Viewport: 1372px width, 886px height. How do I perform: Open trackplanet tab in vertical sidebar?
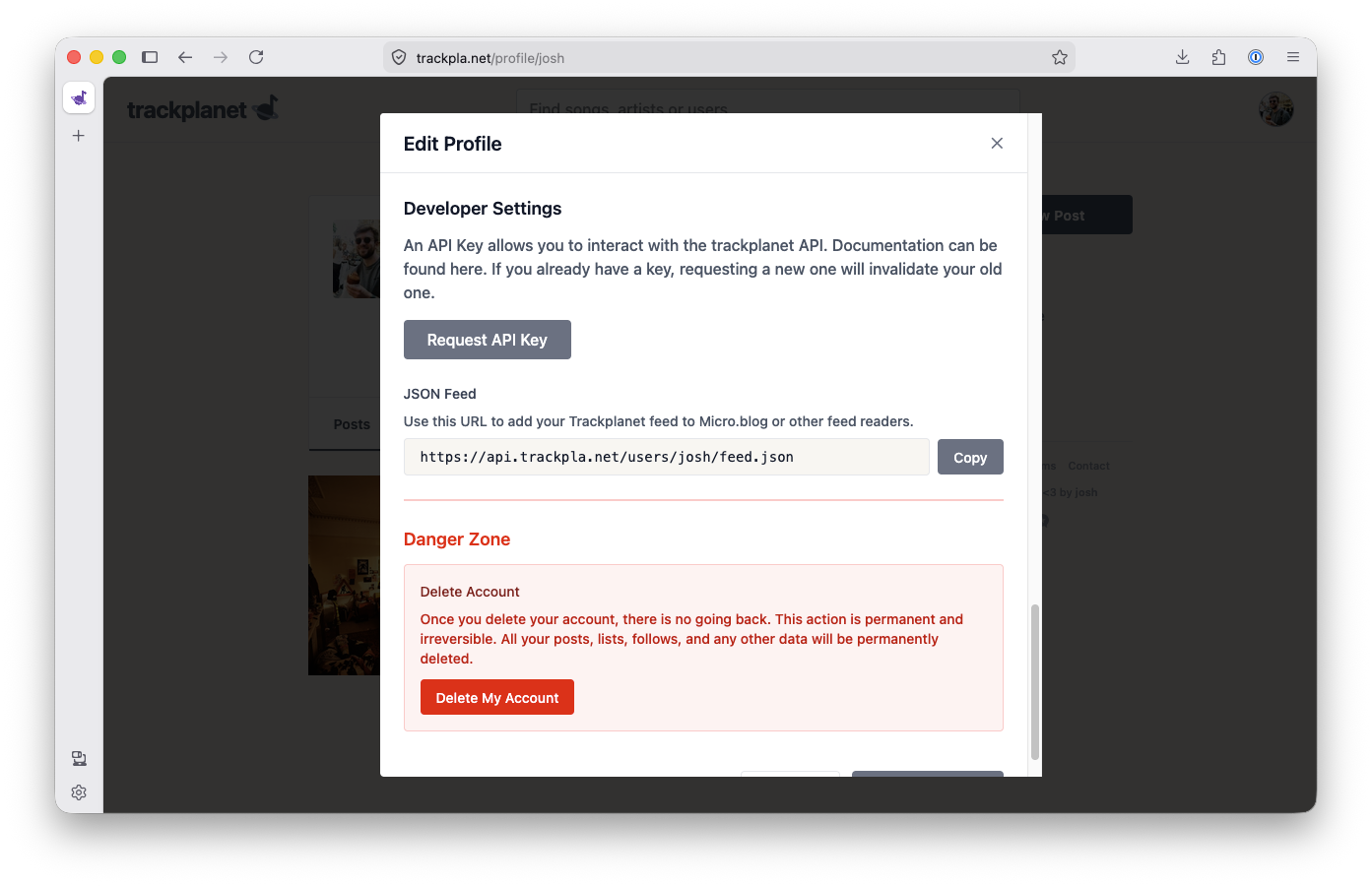click(79, 97)
